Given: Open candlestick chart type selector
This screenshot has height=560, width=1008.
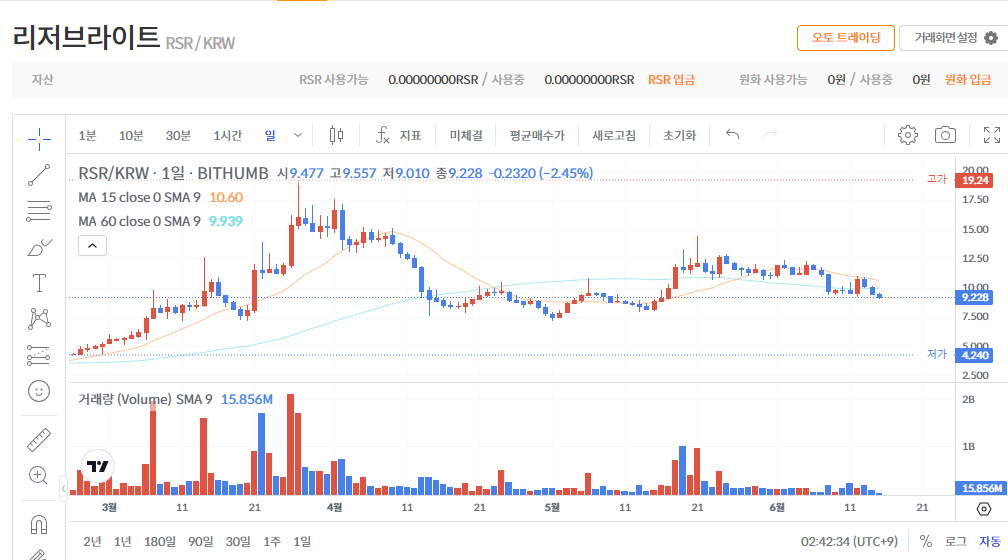Looking at the screenshot, I should (336, 135).
